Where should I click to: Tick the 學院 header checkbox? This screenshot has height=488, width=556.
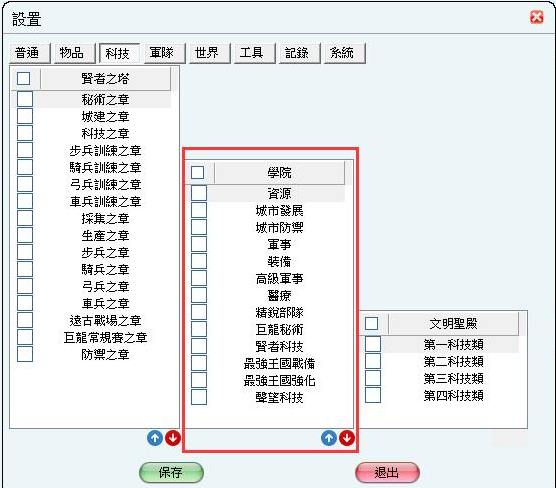tap(198, 173)
